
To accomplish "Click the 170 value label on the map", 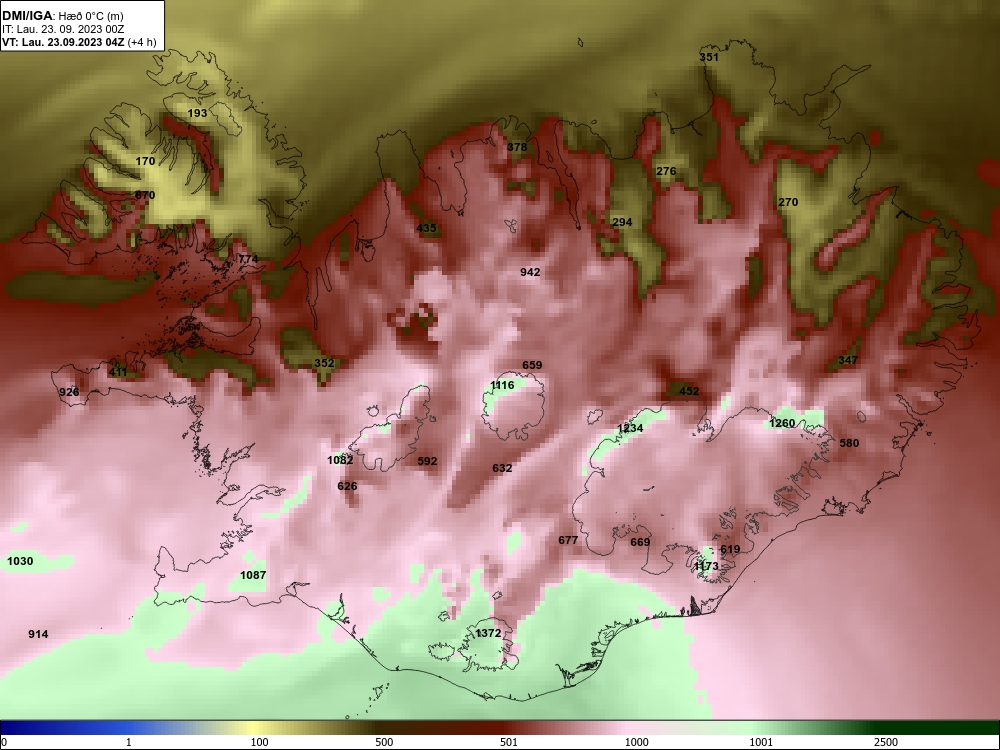I will coord(145,161).
